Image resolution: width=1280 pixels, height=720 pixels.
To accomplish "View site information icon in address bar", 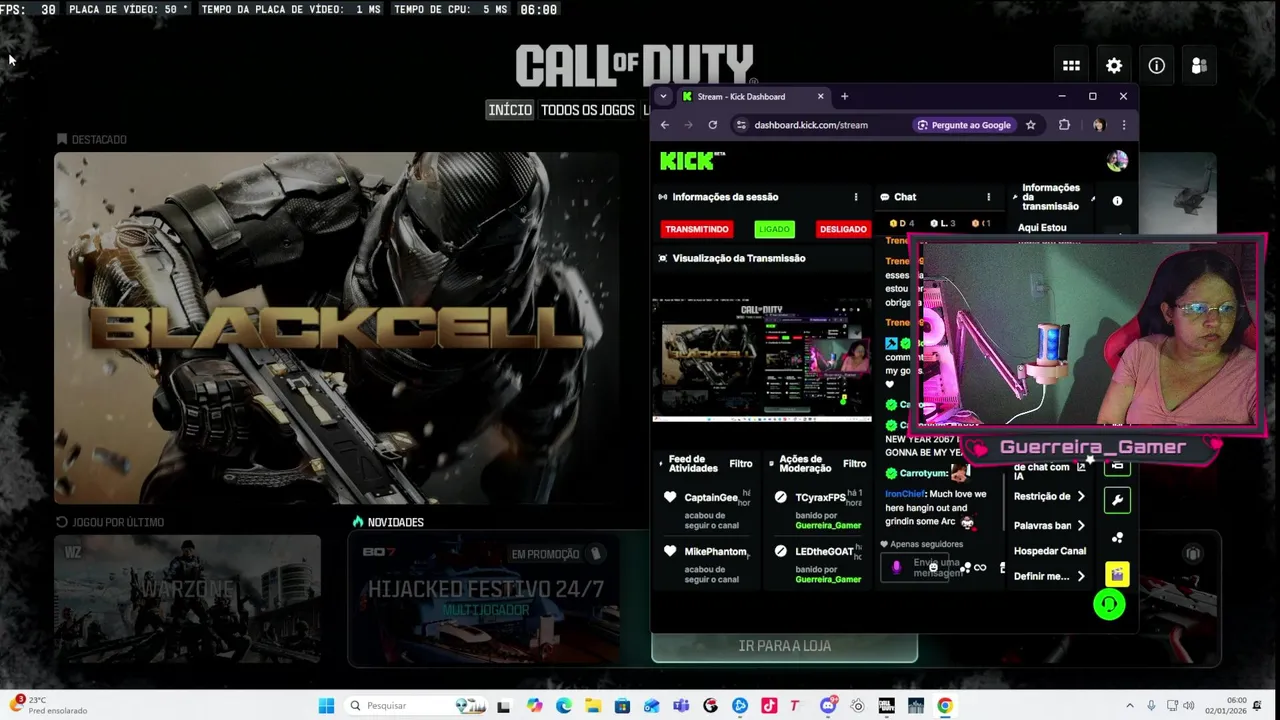I will tap(741, 125).
